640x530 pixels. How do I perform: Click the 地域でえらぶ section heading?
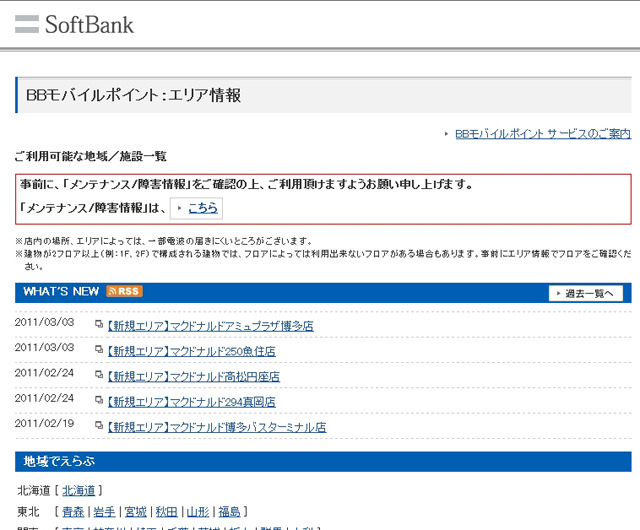tap(59, 461)
